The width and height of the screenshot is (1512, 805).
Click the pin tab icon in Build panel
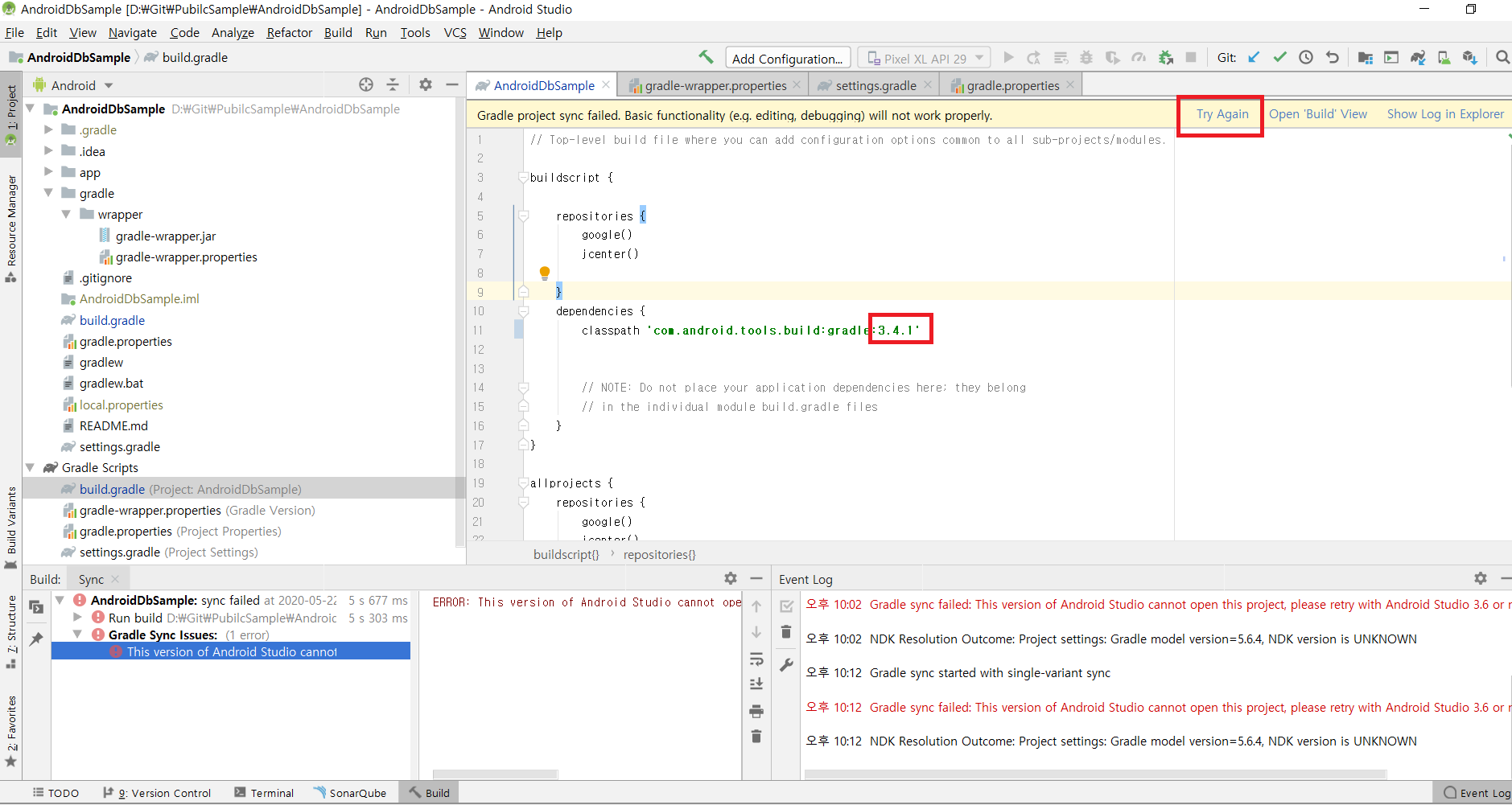(36, 639)
